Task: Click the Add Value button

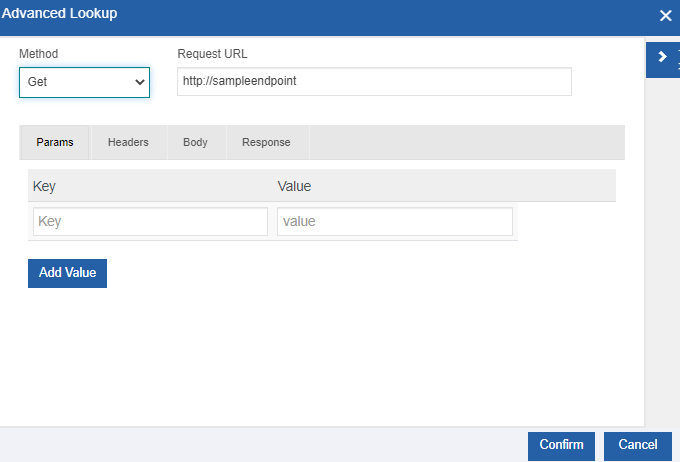Action: (67, 273)
